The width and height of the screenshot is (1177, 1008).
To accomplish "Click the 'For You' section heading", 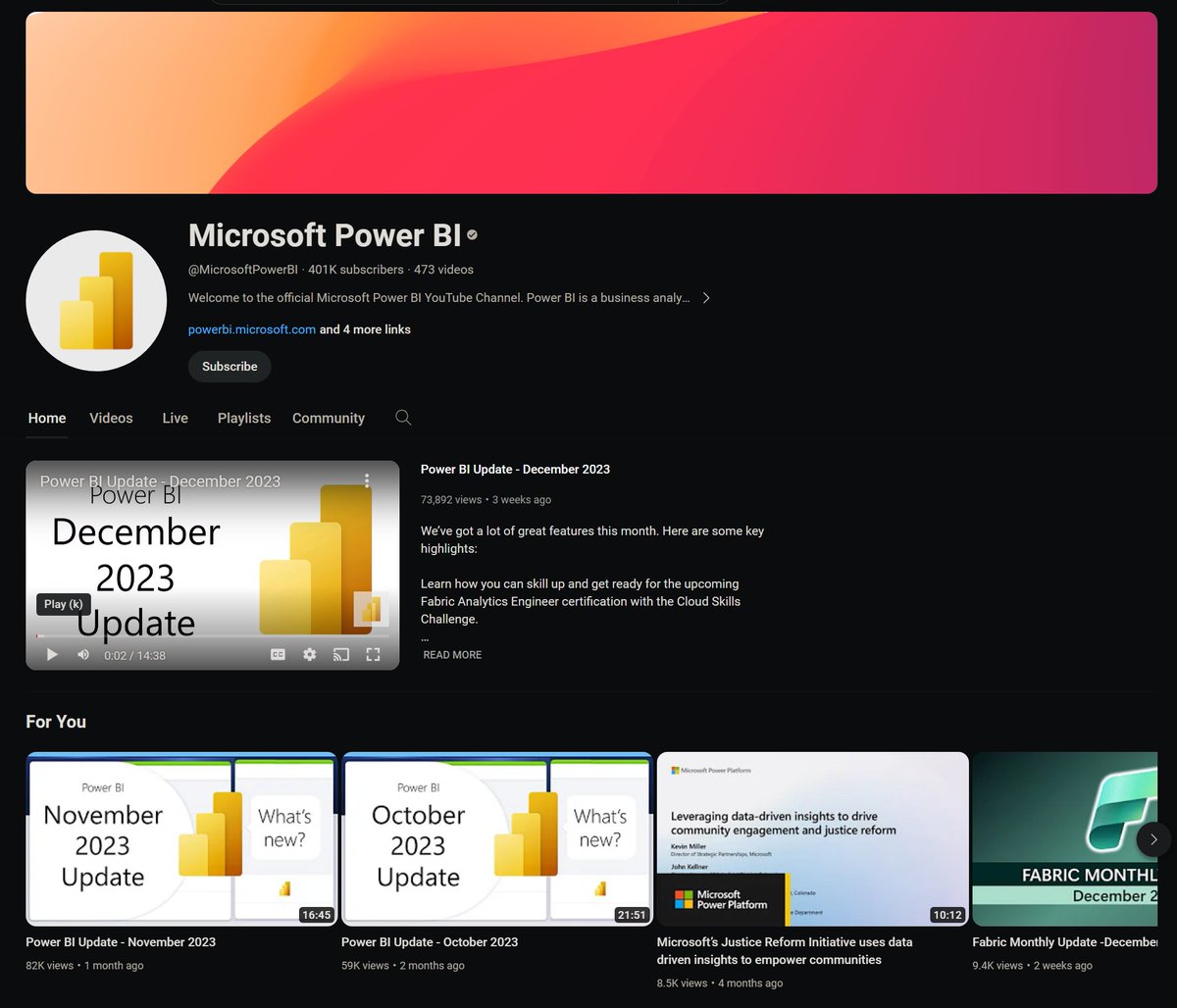I will point(56,722).
